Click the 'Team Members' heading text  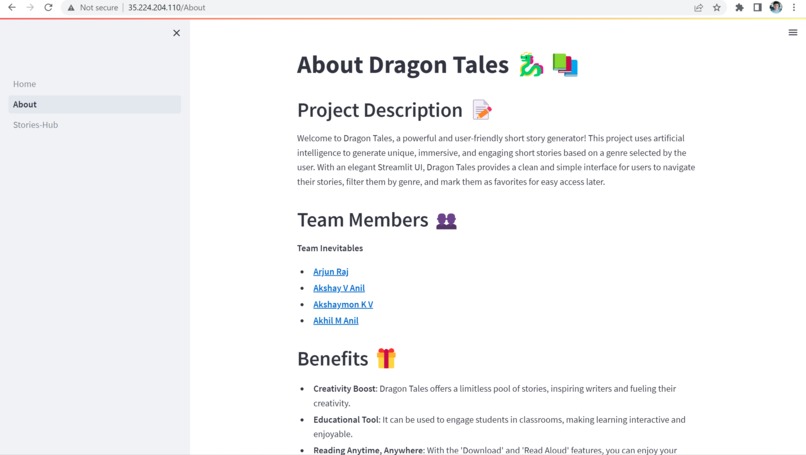(x=362, y=220)
